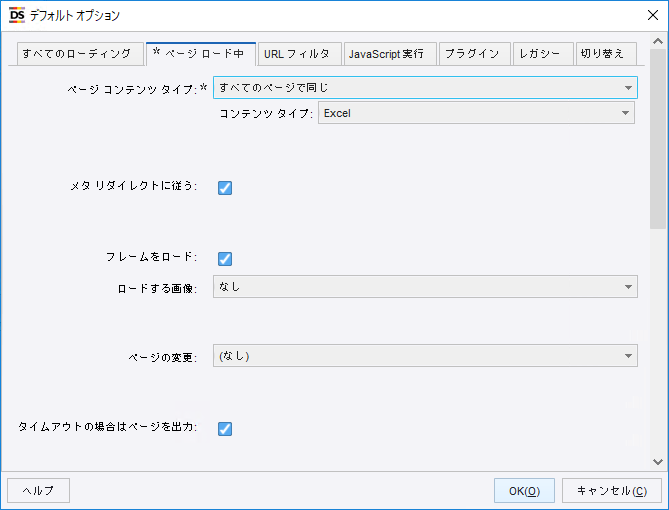The height and width of the screenshot is (510, 669).
Task: Click the DS application icon in title bar
Action: click(17, 15)
